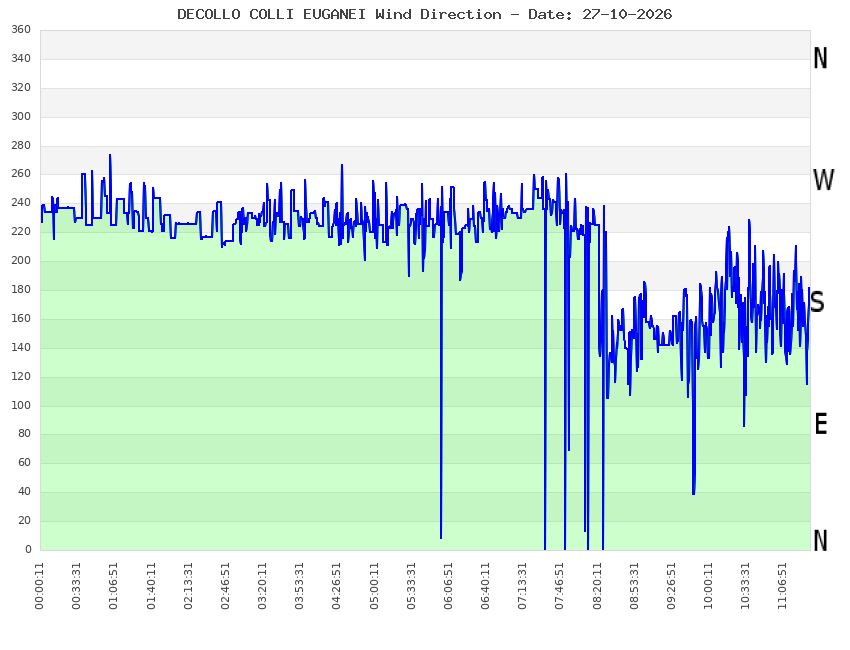The height and width of the screenshot is (650, 850).
Task: Select the 06:06:51 x-axis timestamp
Action: (x=448, y=586)
